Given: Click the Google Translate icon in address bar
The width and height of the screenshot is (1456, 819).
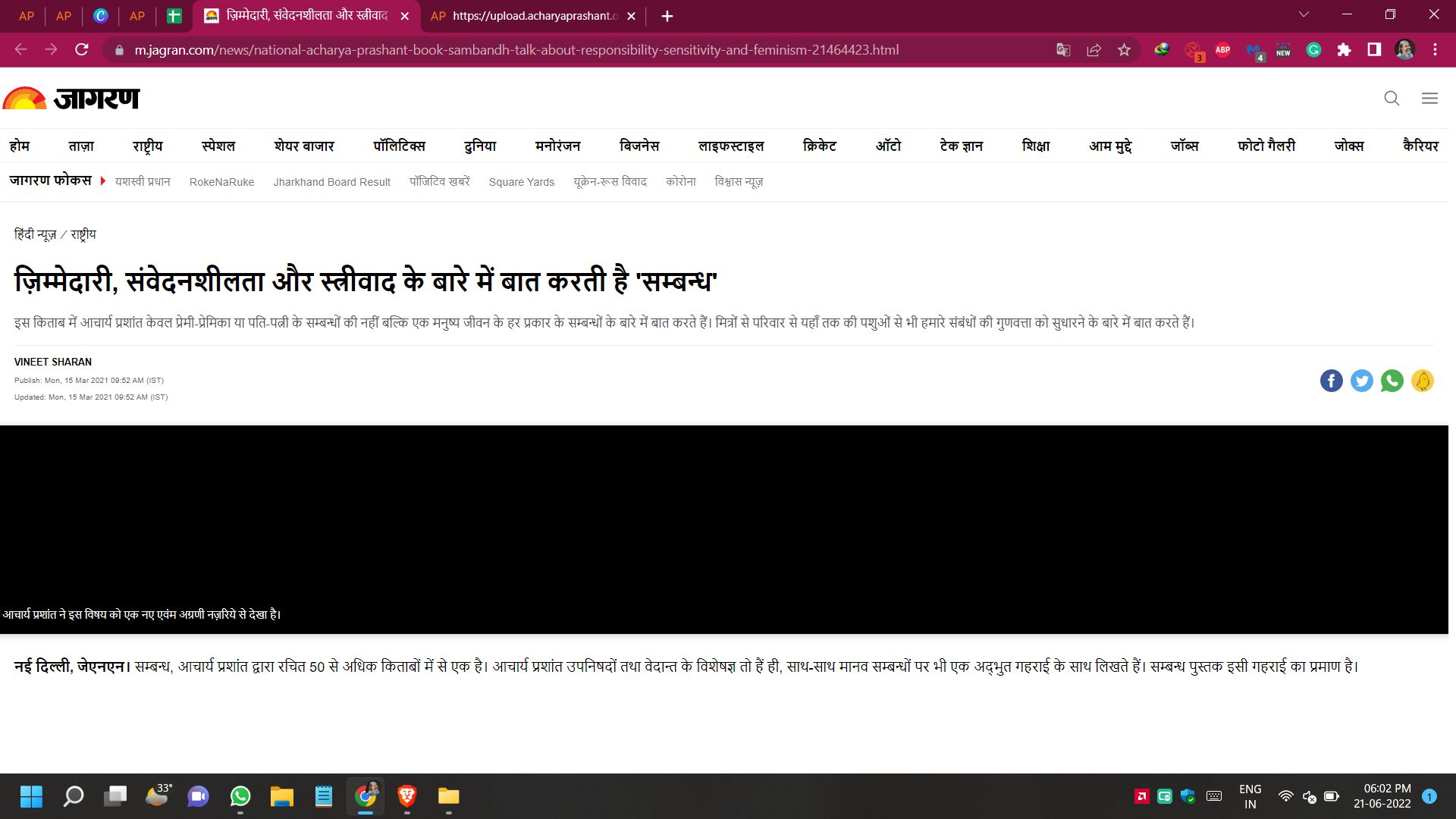Looking at the screenshot, I should click(x=1063, y=50).
